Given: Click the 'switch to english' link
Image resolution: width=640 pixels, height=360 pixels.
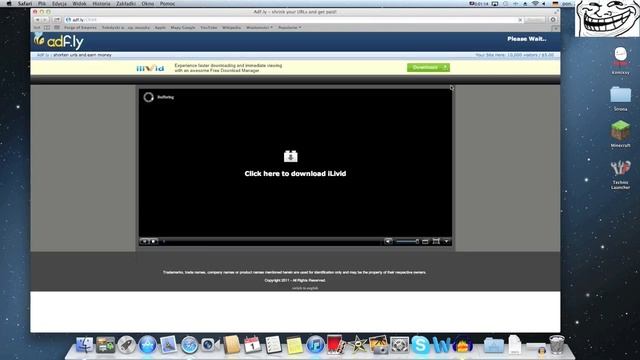Looking at the screenshot, I should pyautogui.click(x=305, y=288).
